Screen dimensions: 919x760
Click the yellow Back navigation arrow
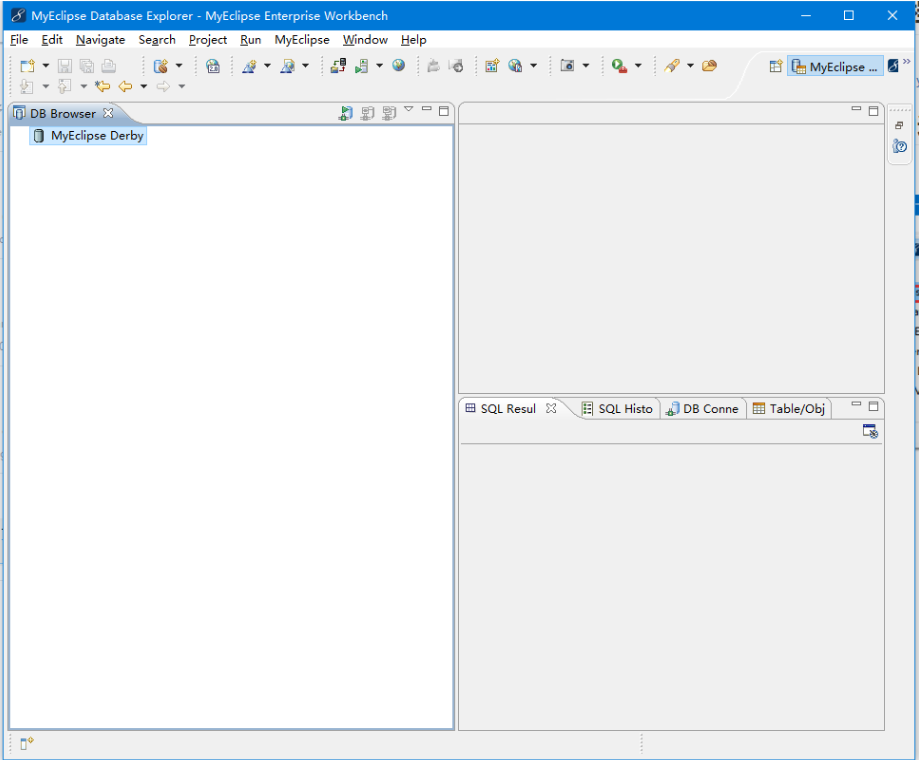click(x=125, y=87)
